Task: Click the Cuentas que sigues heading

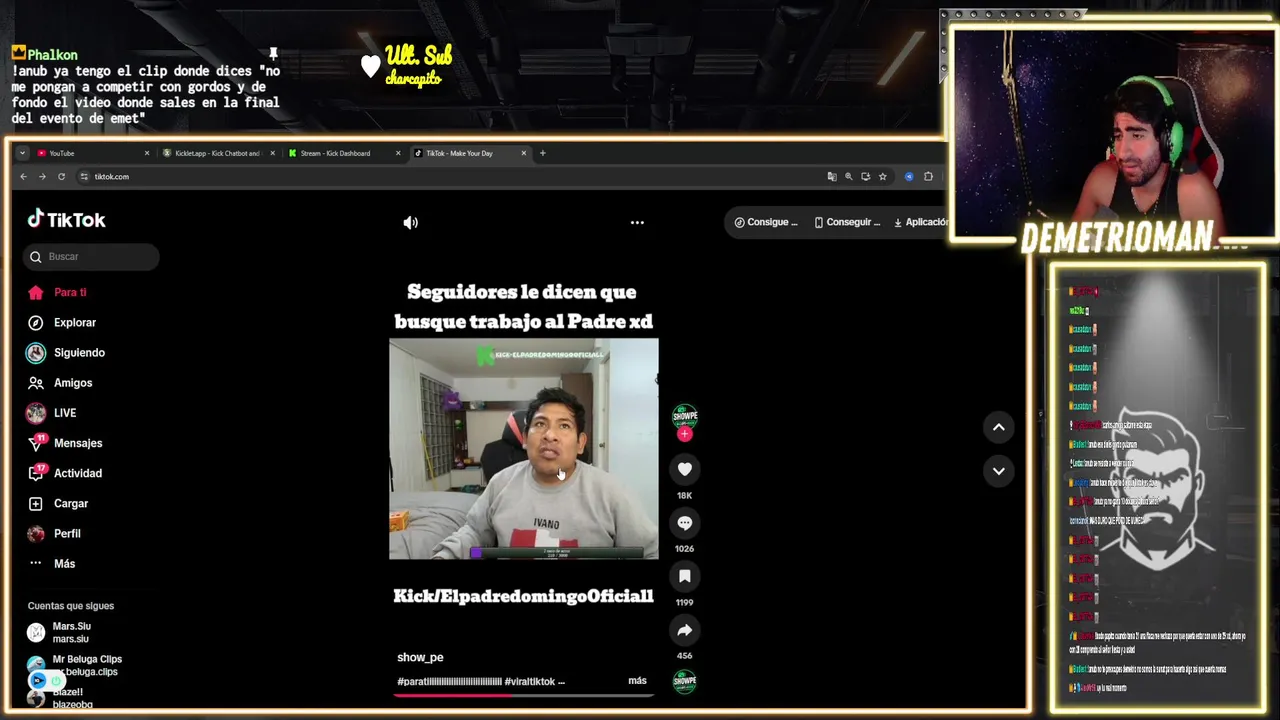Action: point(71,606)
